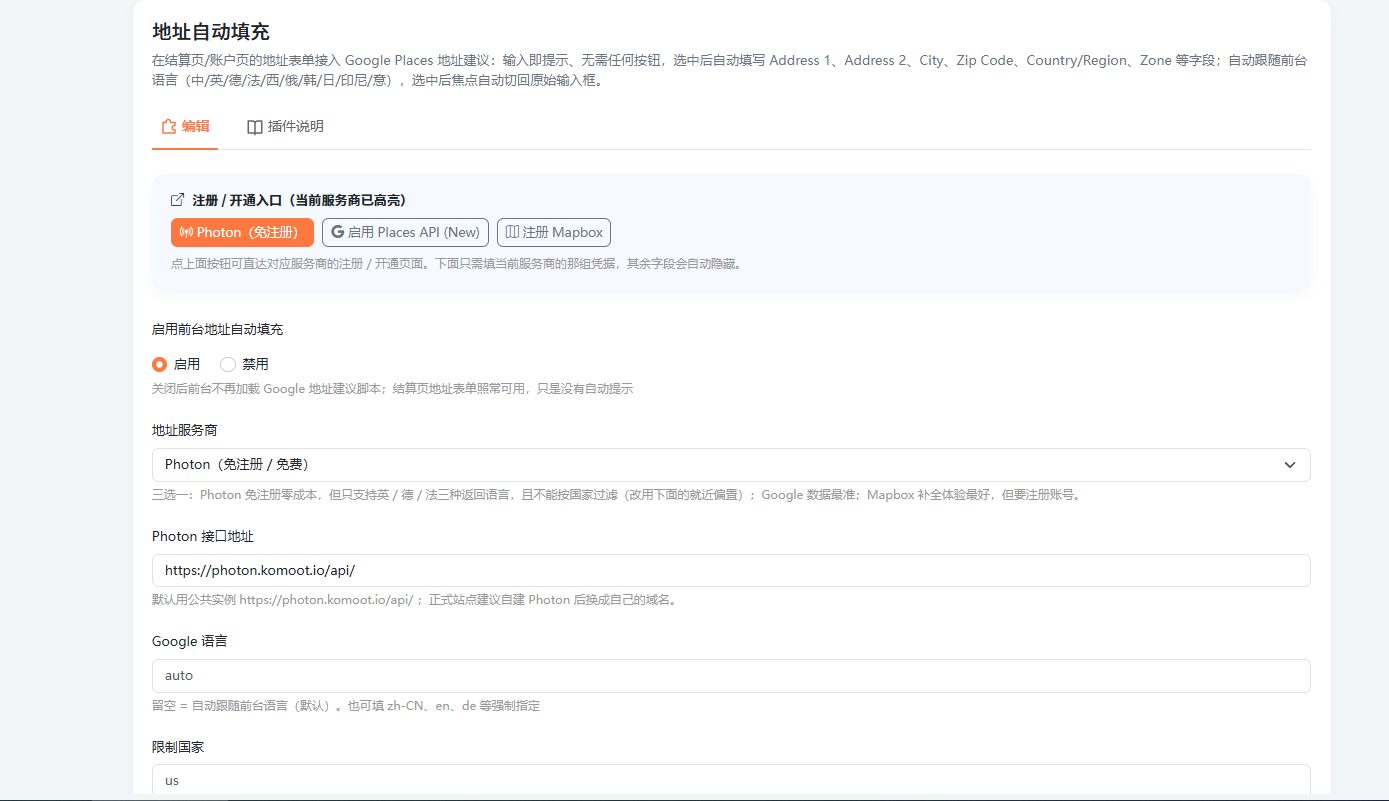Focus the Google 语言 input field

pyautogui.click(x=731, y=676)
